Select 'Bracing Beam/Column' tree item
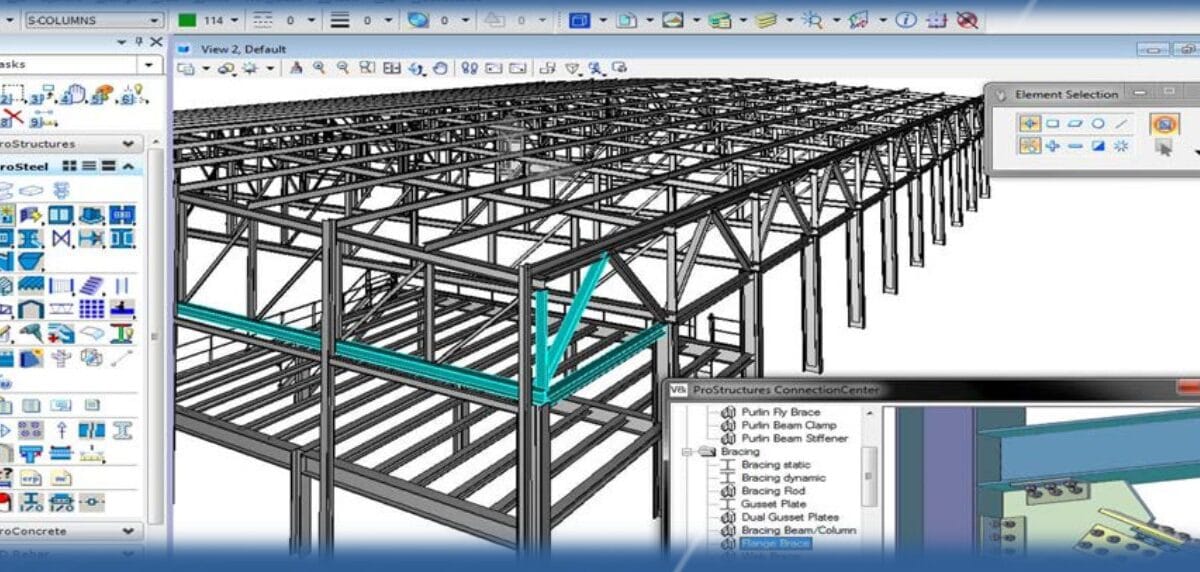Screen dimensions: 1200x572 [x=798, y=530]
